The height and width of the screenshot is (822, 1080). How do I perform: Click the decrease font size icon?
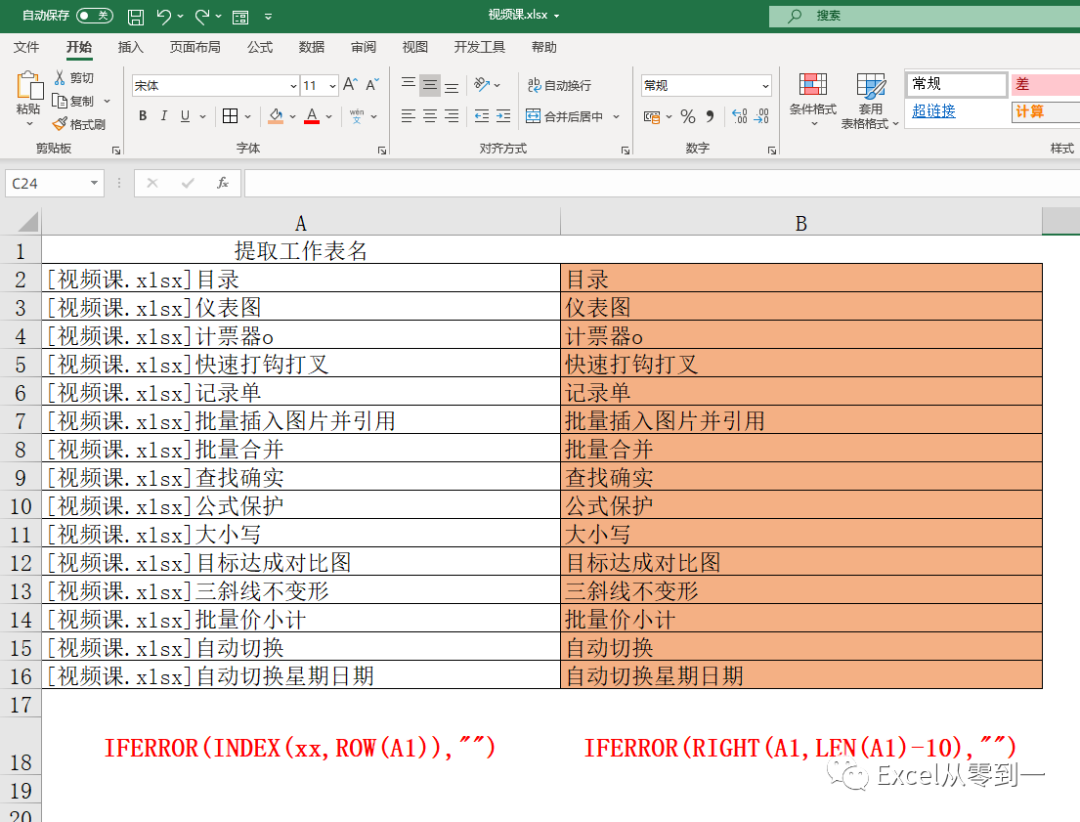373,84
